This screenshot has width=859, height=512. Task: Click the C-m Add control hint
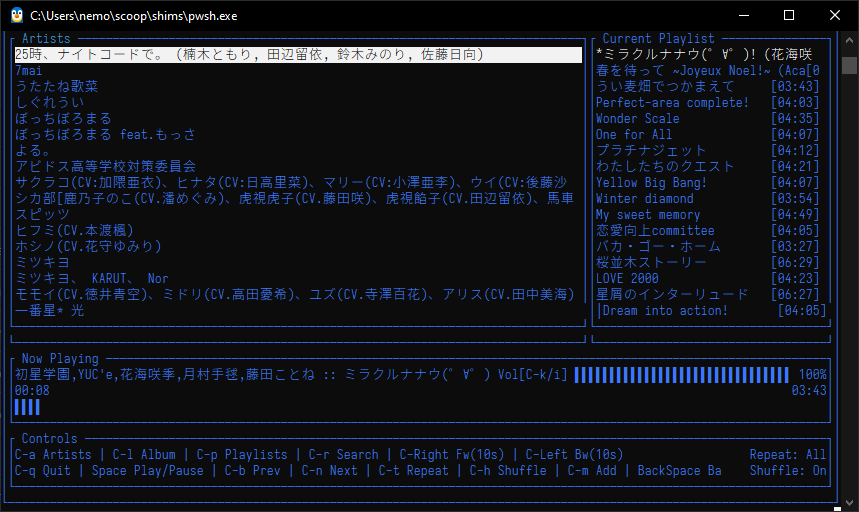pyautogui.click(x=592, y=471)
